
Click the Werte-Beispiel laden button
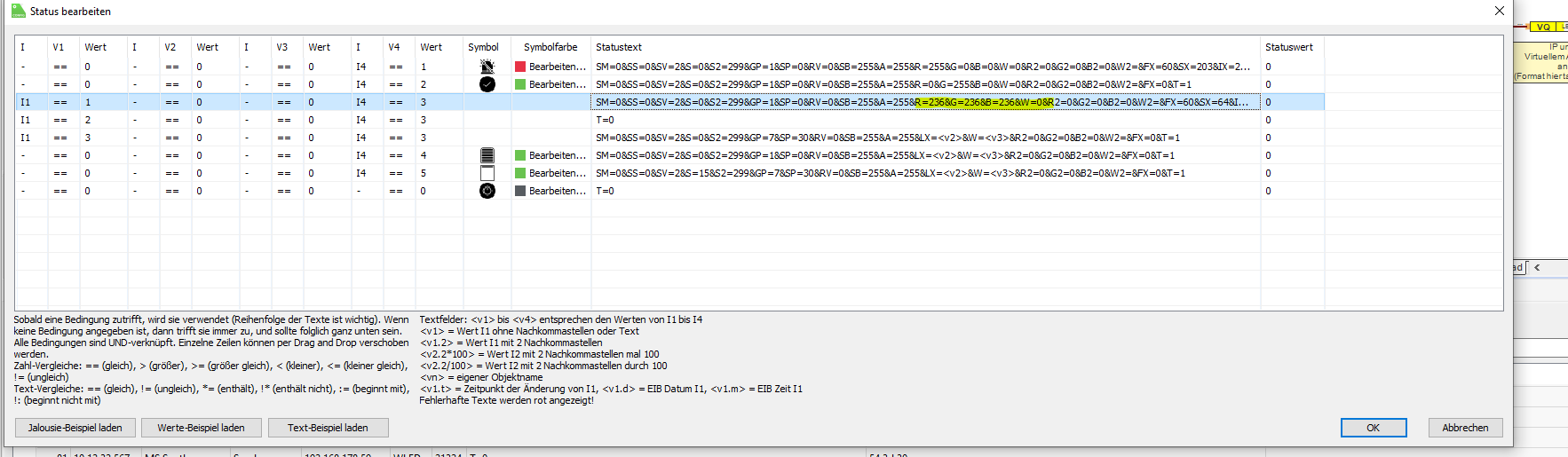[202, 428]
